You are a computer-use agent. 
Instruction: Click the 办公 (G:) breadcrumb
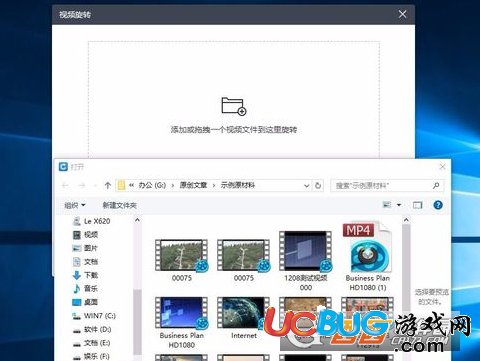[x=152, y=185]
